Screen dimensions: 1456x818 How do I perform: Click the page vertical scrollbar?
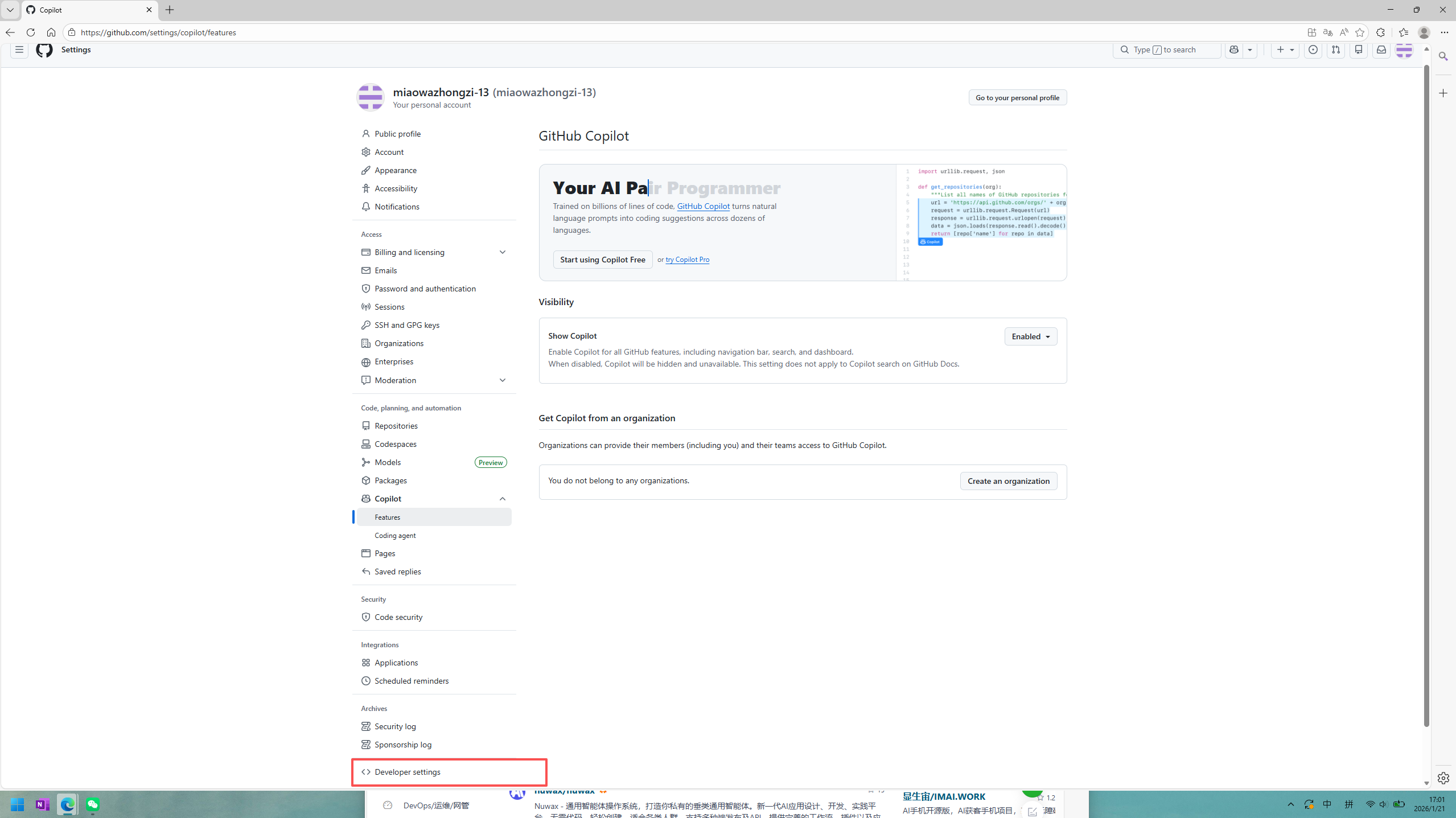[x=1426, y=398]
